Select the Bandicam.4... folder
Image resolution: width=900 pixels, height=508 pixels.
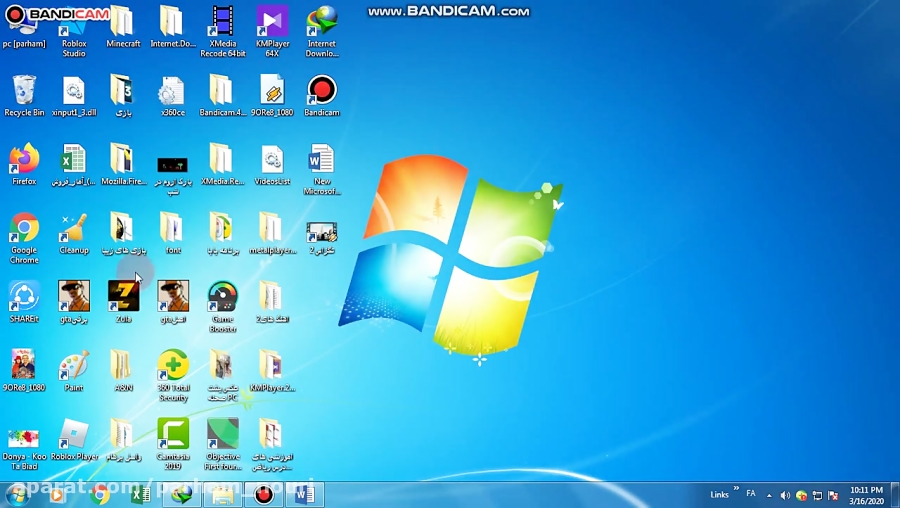click(223, 95)
